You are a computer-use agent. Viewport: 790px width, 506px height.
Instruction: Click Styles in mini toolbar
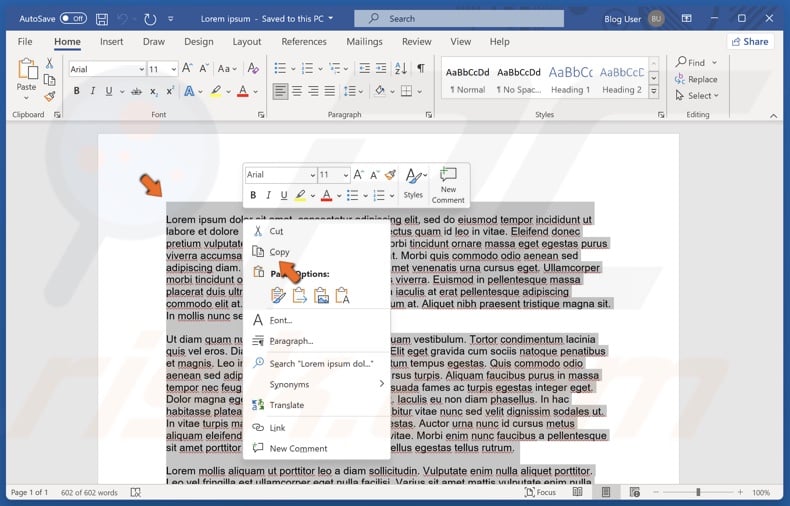point(414,184)
